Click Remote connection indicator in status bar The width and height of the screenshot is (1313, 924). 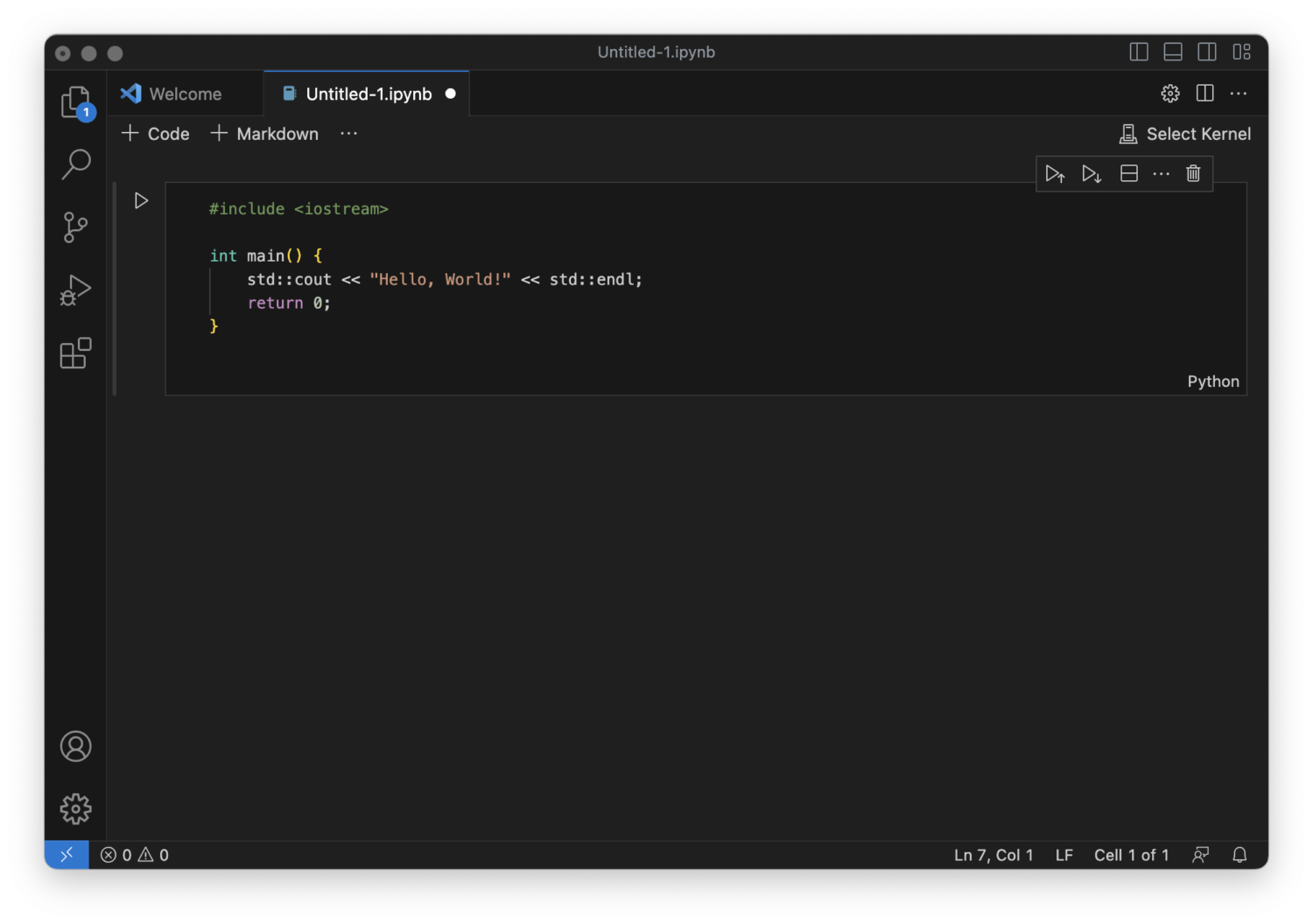66,855
